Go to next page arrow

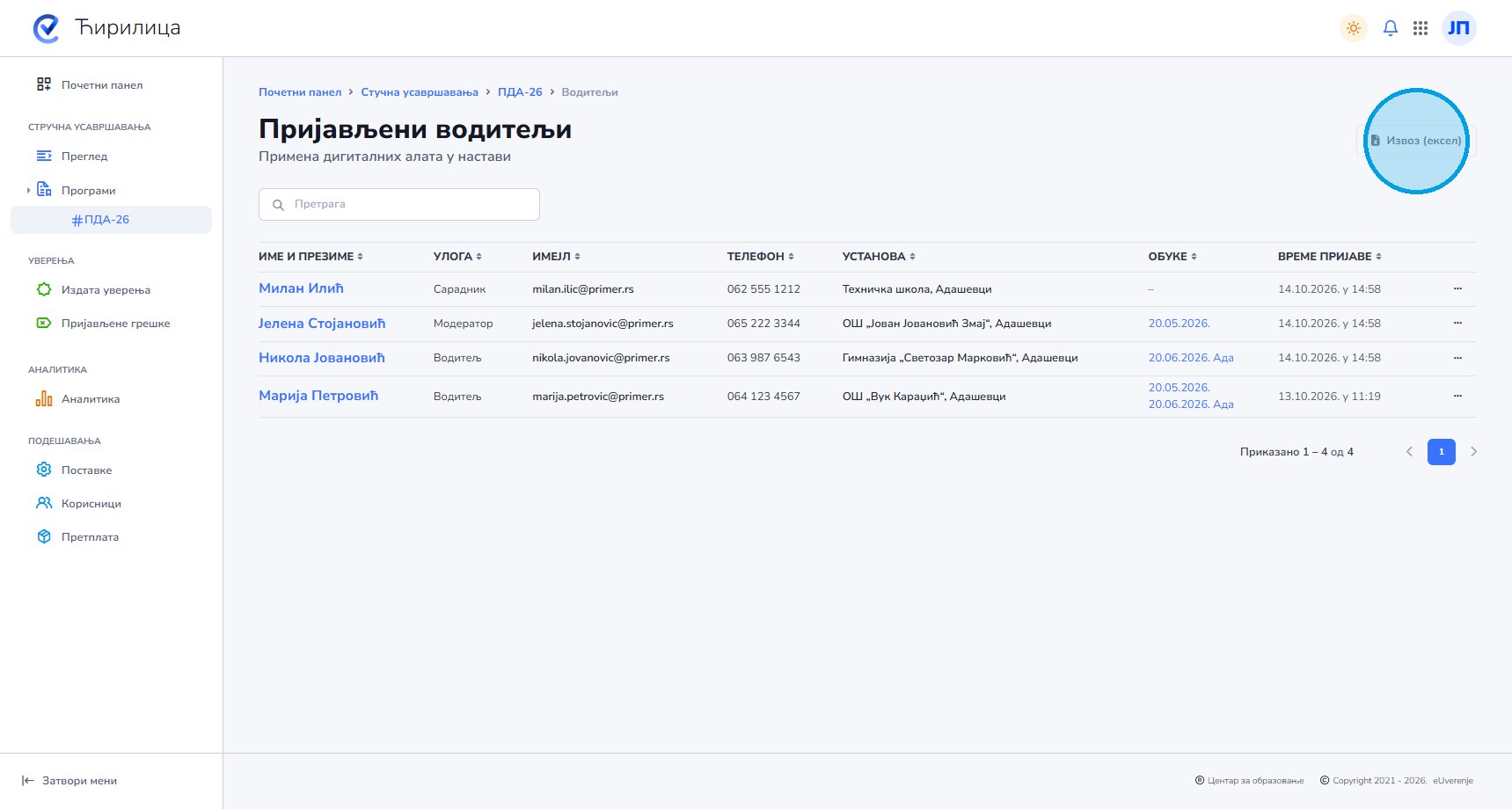[x=1473, y=452]
